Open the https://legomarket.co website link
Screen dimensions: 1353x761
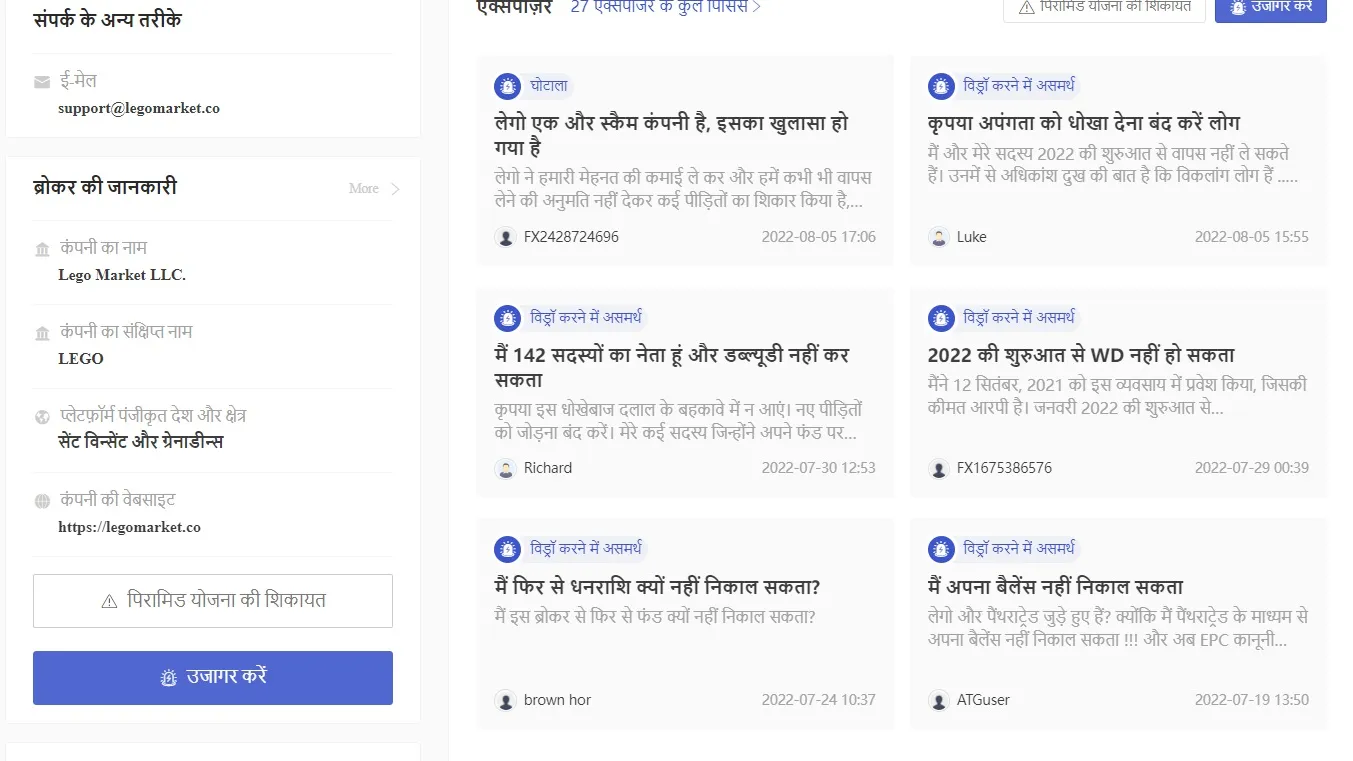[x=130, y=527]
